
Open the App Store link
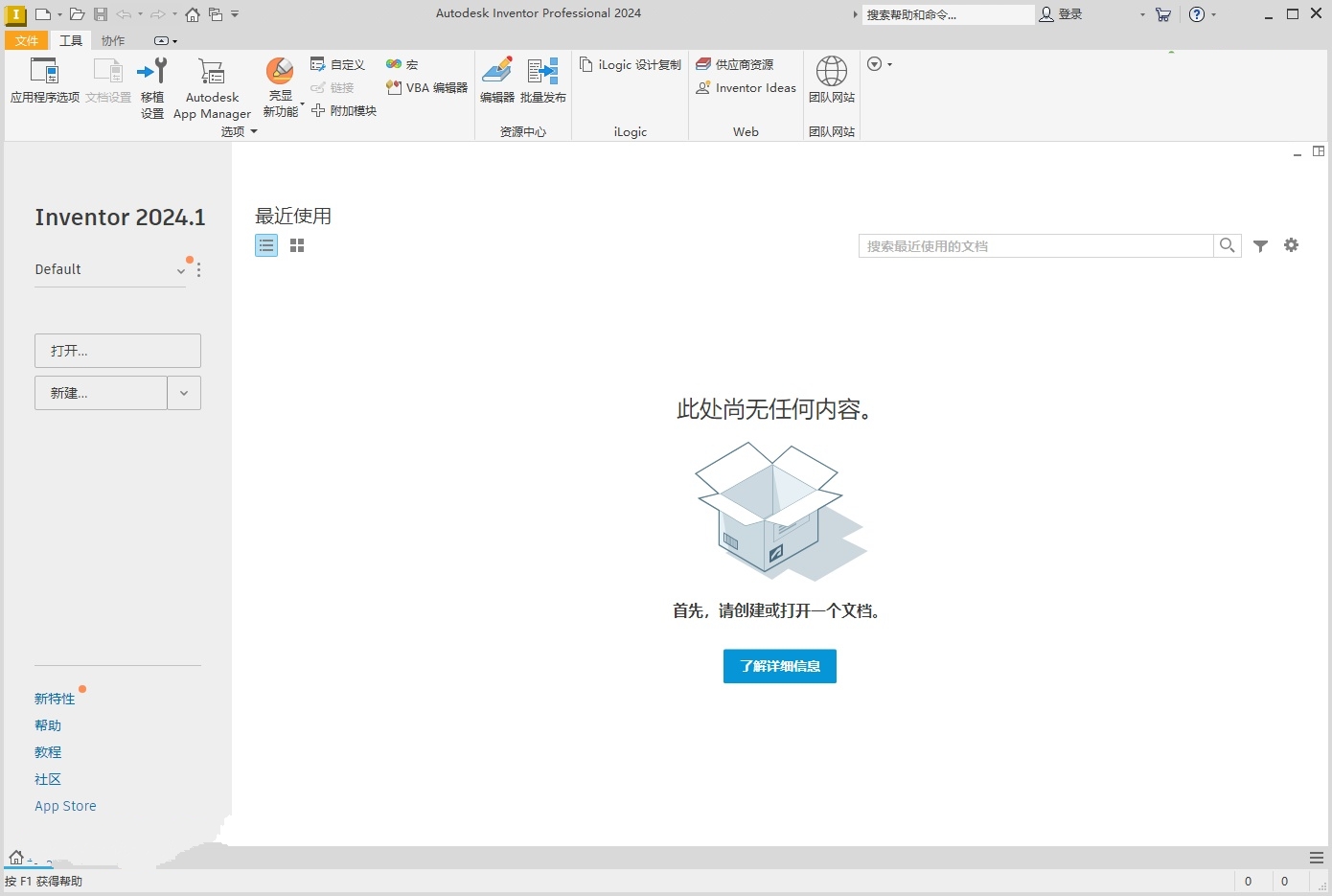[x=65, y=806]
